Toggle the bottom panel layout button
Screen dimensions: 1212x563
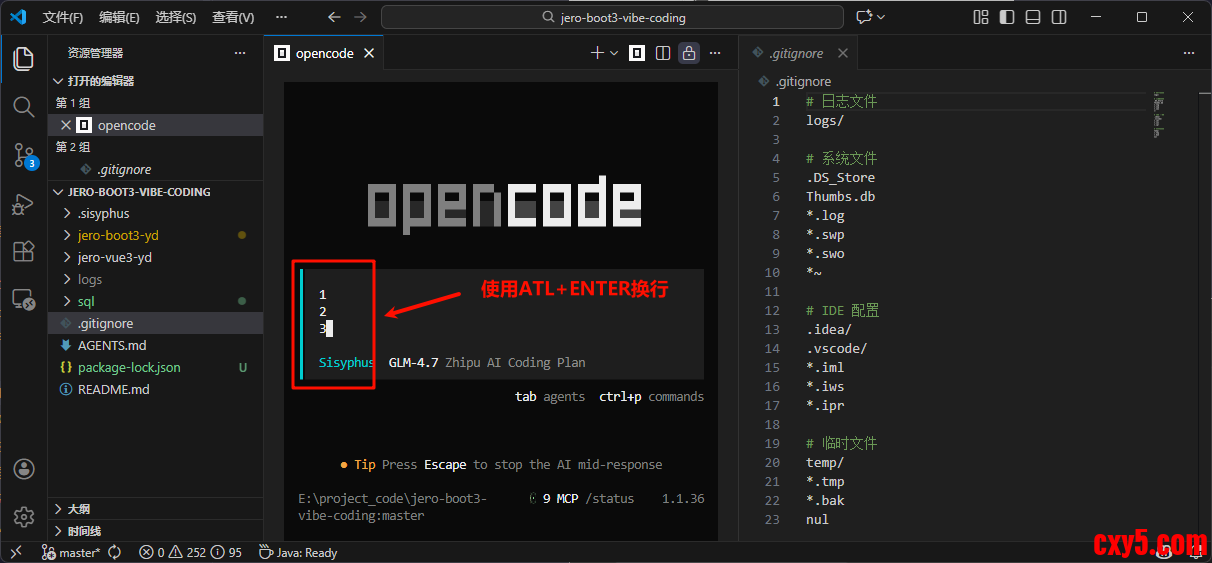click(1033, 17)
